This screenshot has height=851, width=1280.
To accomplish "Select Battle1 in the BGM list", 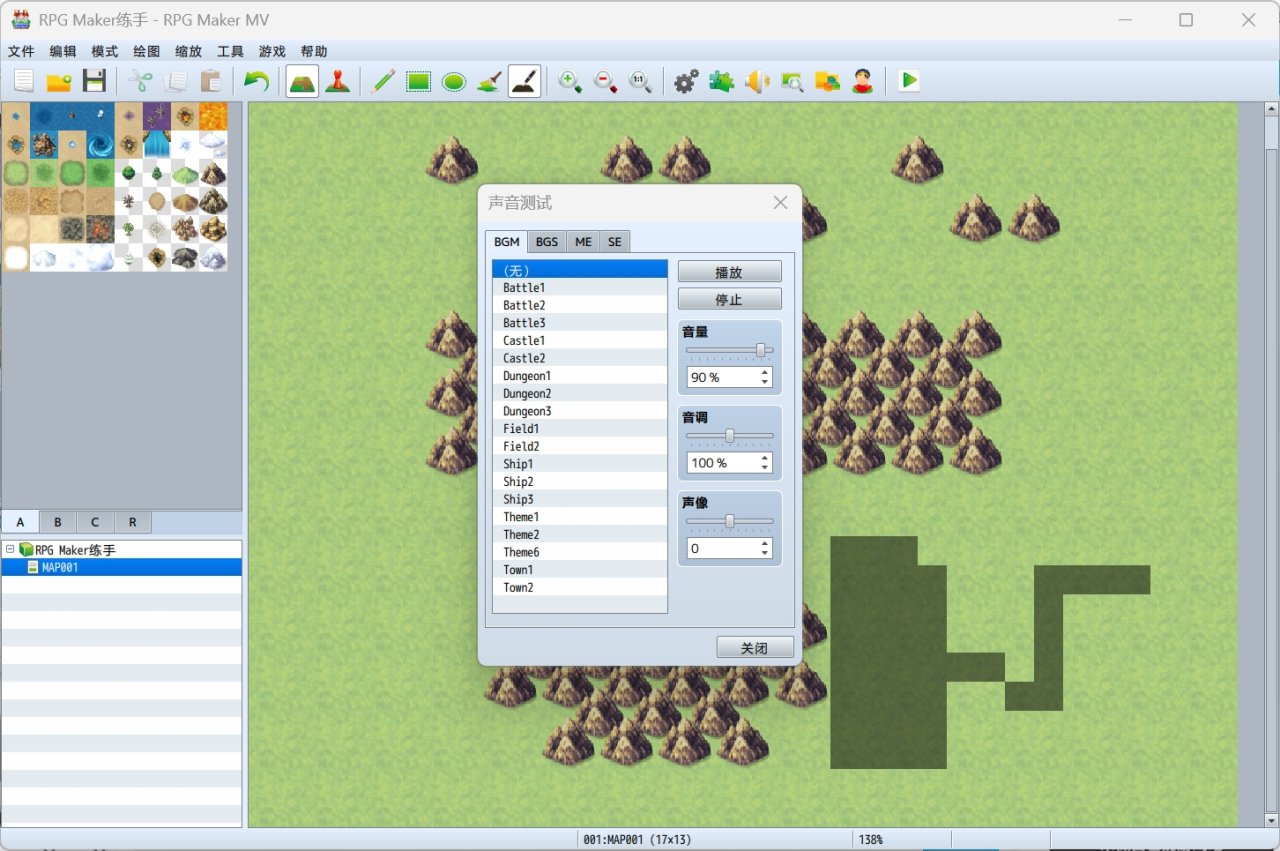I will point(580,288).
